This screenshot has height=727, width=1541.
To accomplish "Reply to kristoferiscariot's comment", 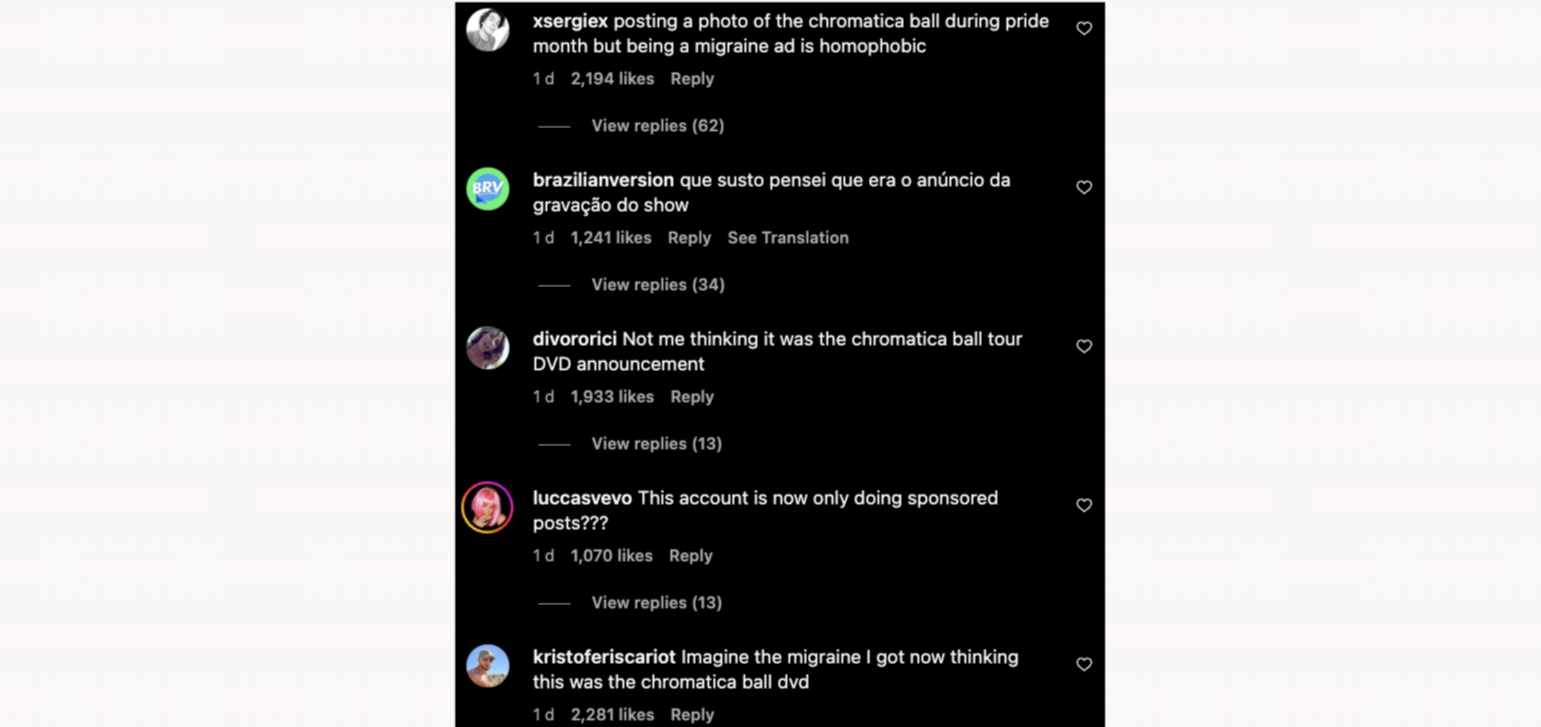I will point(692,714).
